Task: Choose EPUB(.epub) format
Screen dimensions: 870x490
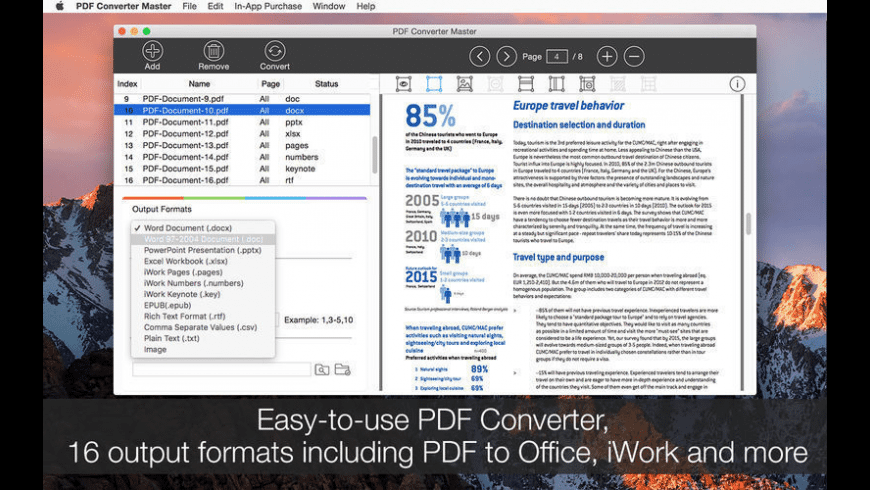Action: point(203,305)
